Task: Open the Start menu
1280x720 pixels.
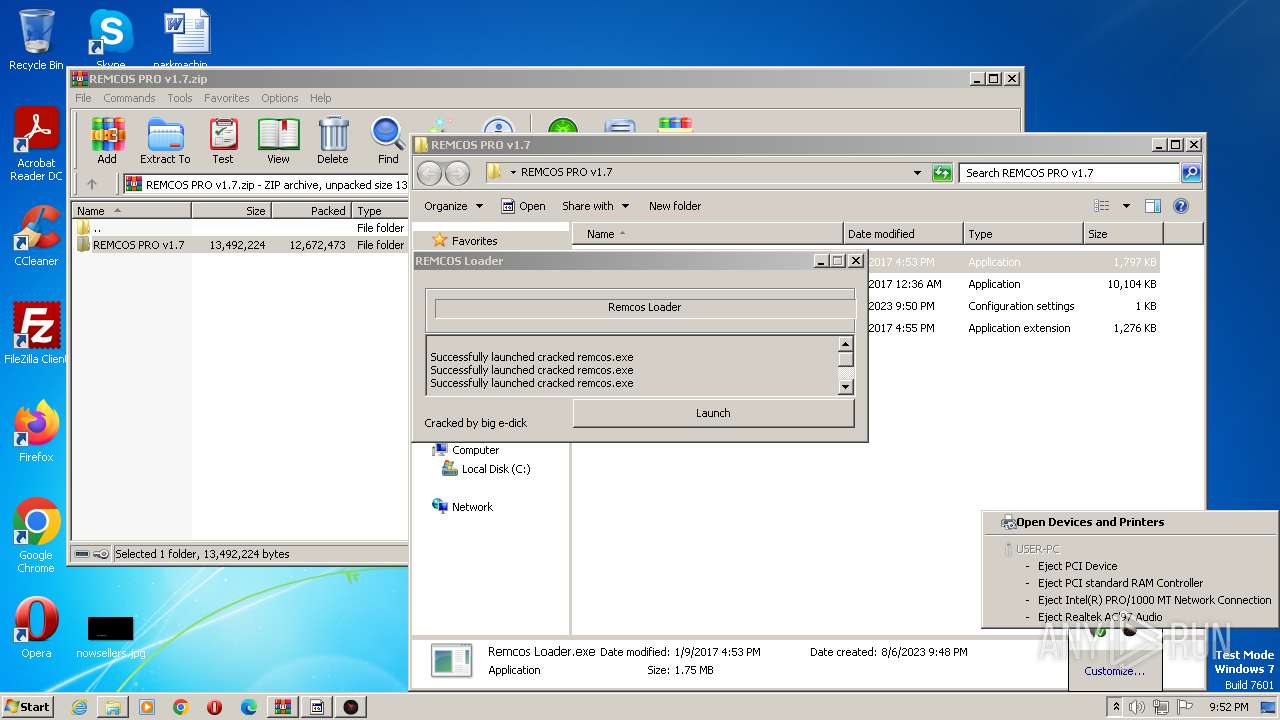Action: tap(27, 707)
